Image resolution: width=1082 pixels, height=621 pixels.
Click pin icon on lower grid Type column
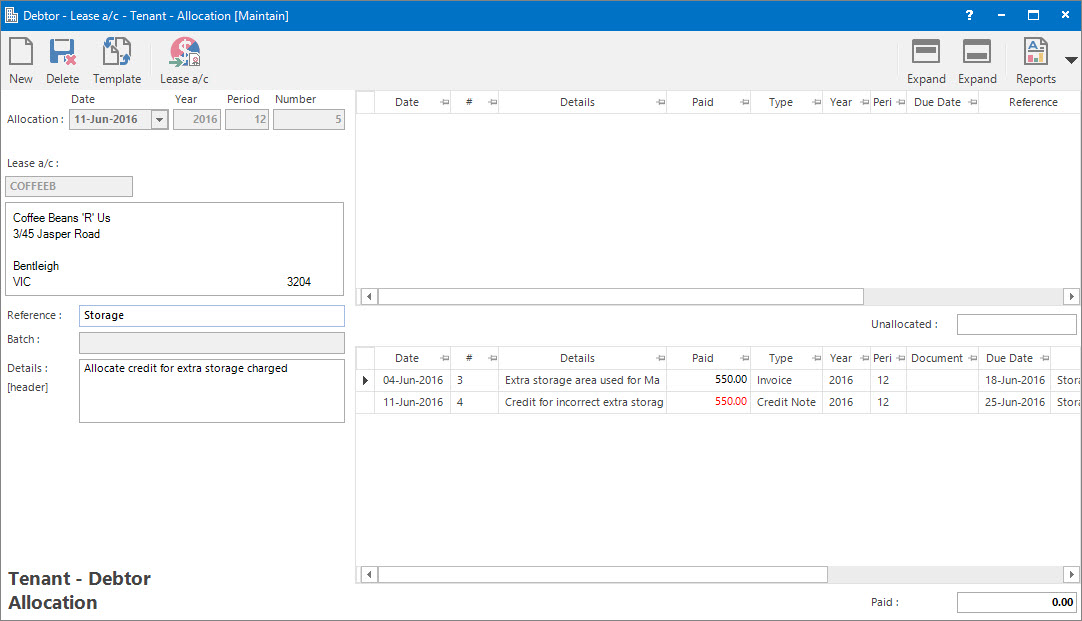click(816, 358)
